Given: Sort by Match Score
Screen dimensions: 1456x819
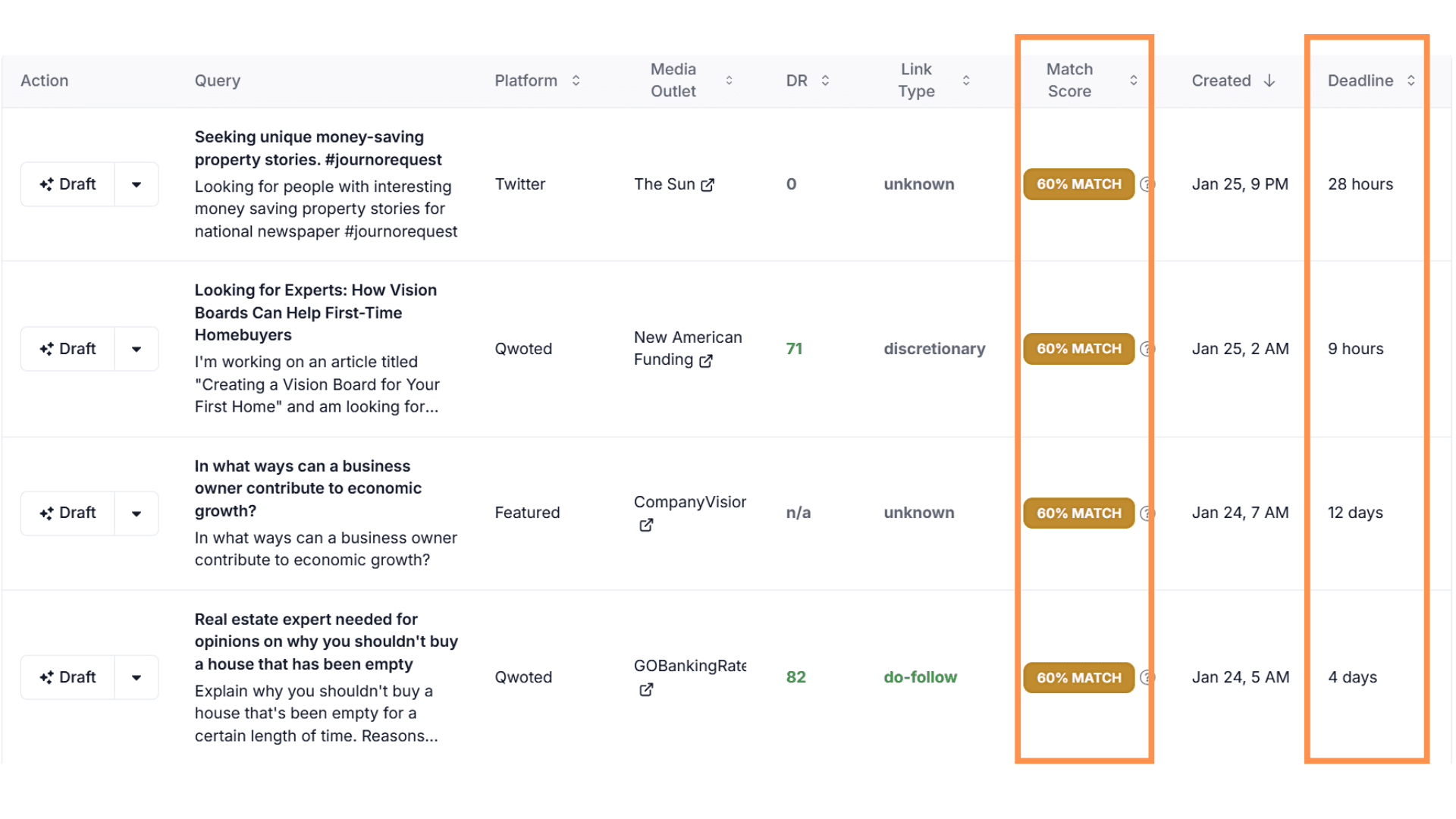Looking at the screenshot, I should (x=1134, y=80).
